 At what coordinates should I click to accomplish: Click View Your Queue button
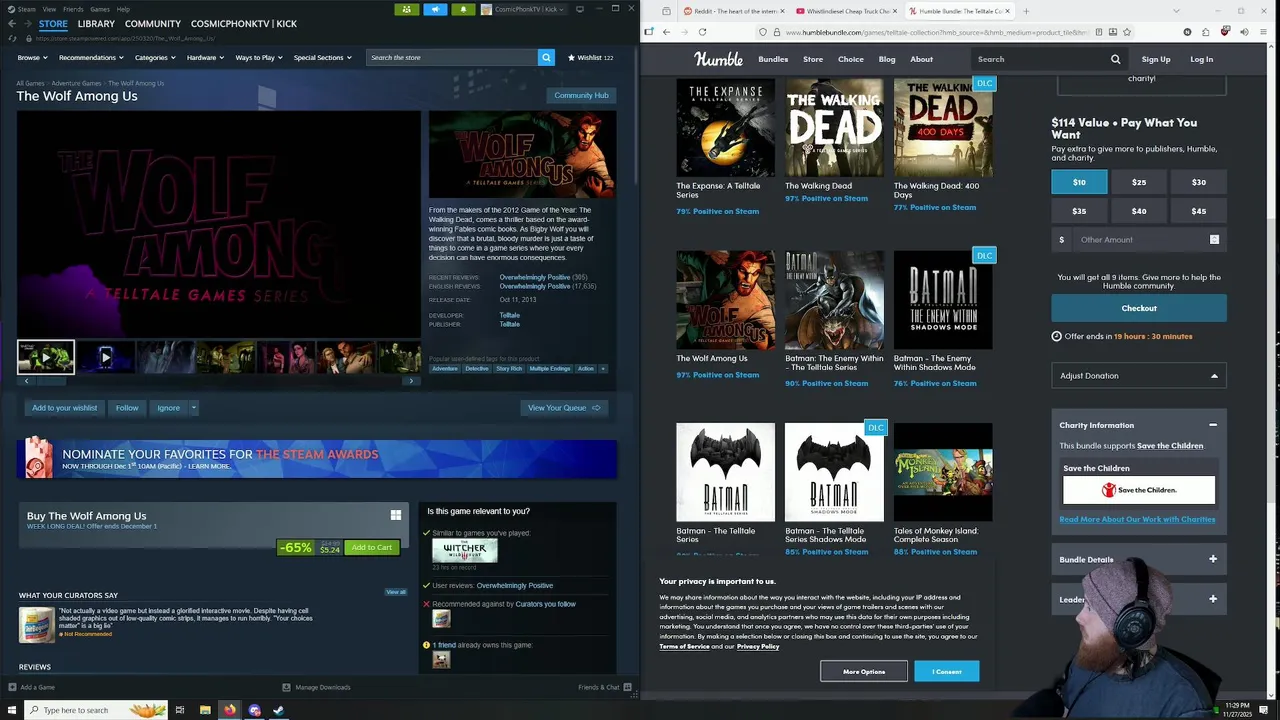pos(564,407)
